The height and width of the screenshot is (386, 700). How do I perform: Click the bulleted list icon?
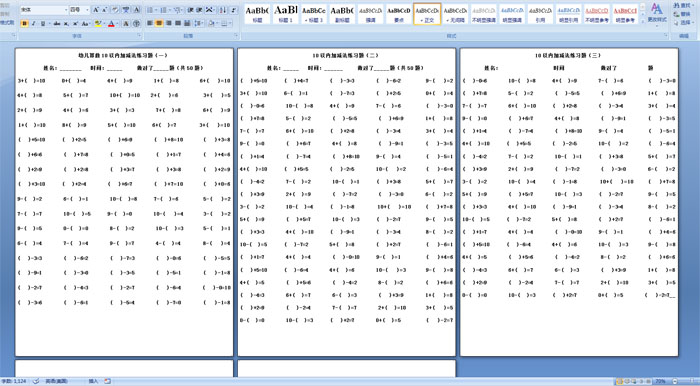pyautogui.click(x=151, y=10)
